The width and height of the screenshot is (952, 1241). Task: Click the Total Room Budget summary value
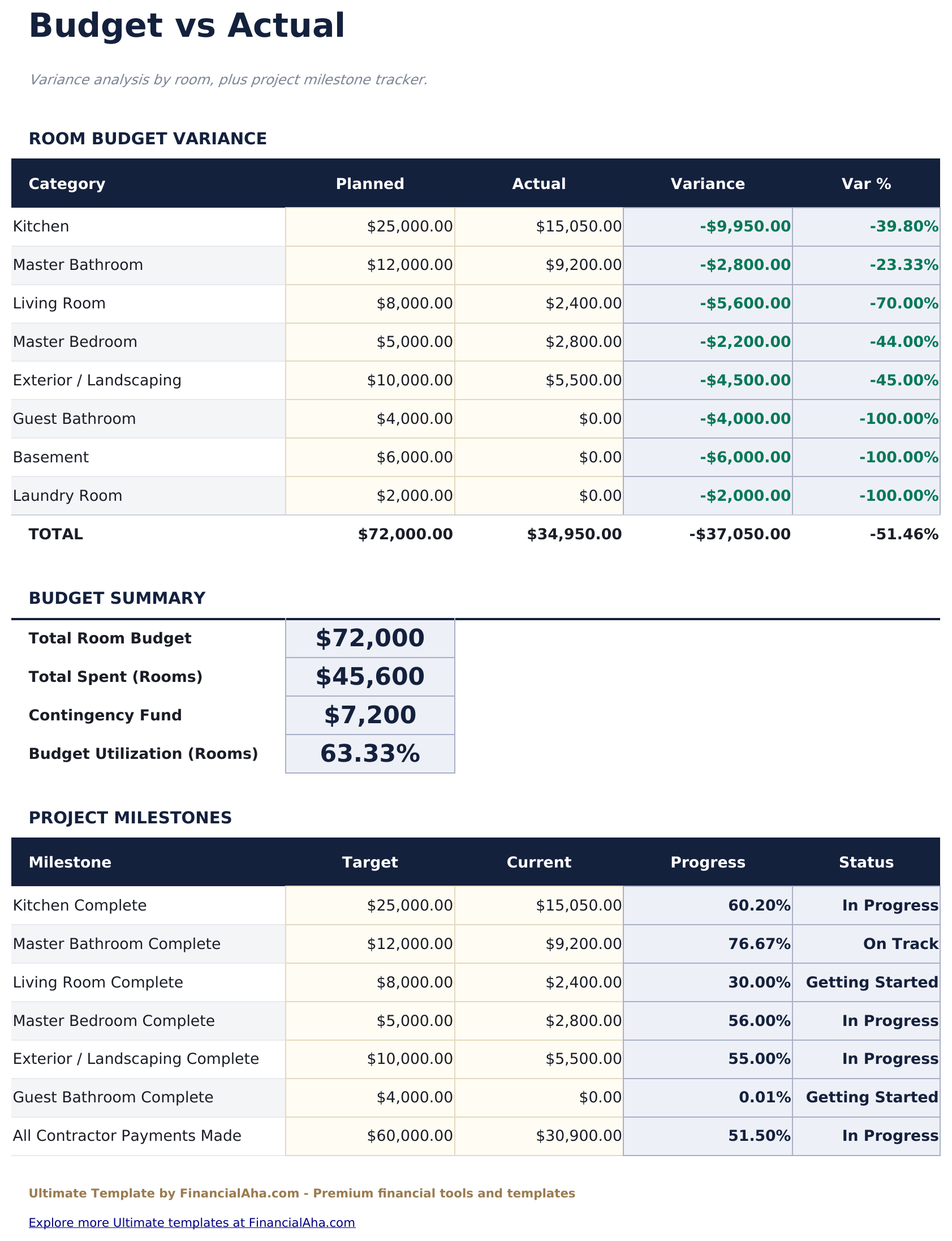coord(369,638)
